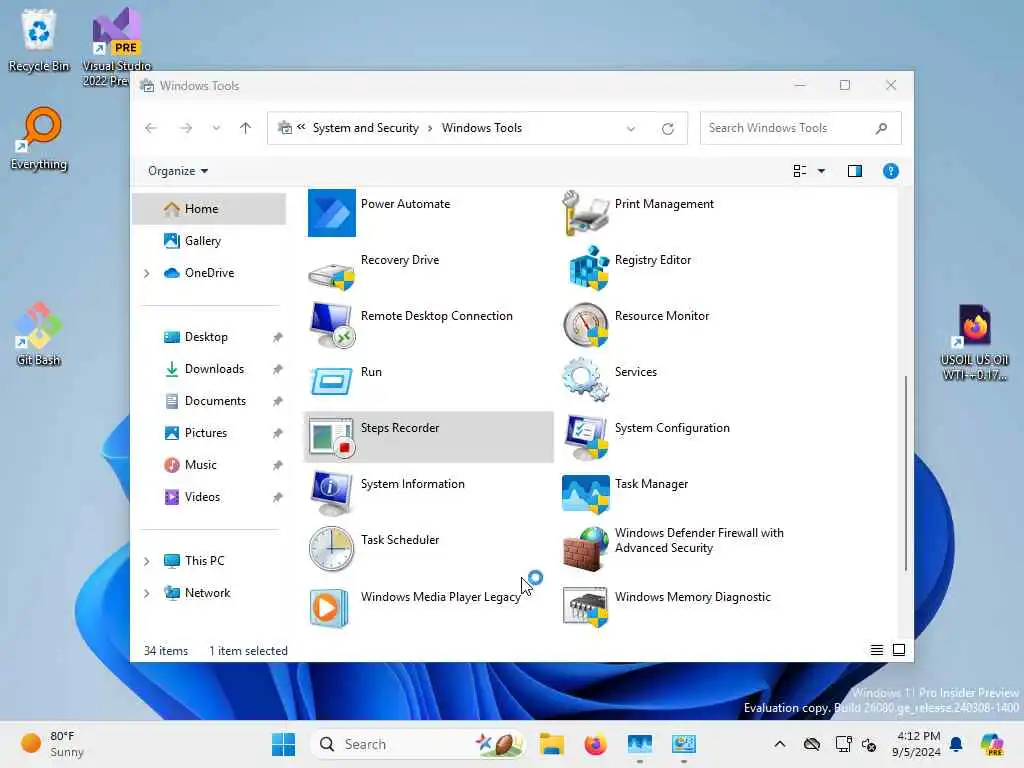Change view layout button
1024x768 pixels.
pos(800,171)
